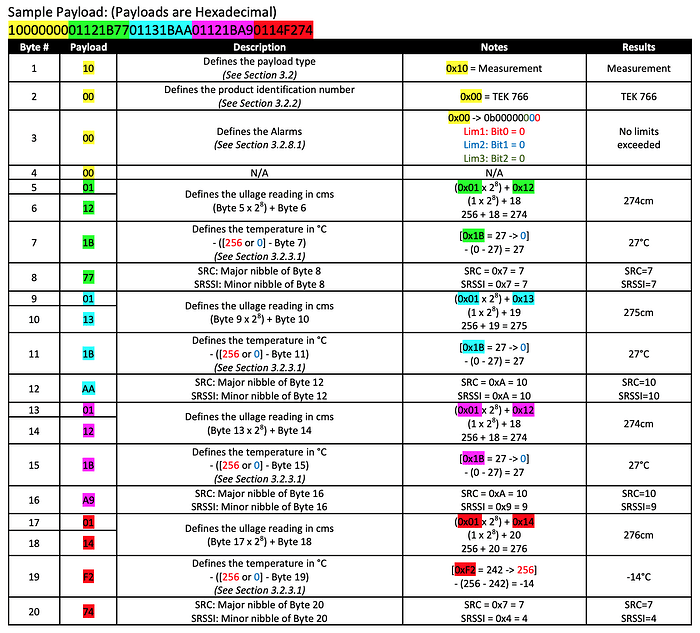Image resolution: width=700 pixels, height=633 pixels.
Task: Click the N/A description in byte 4 row
Action: (x=259, y=173)
